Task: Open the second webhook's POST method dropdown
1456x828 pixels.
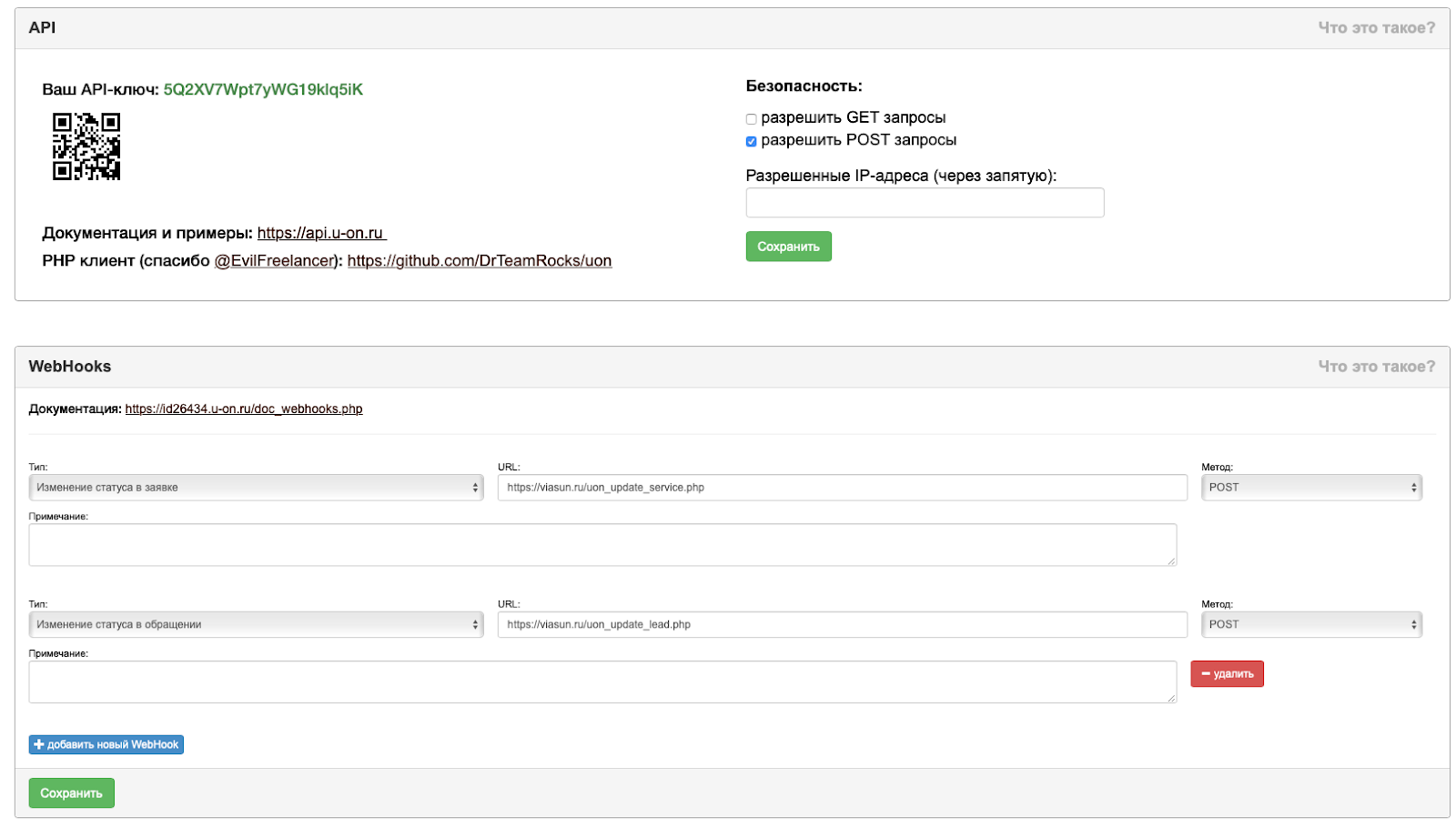Action: [x=1311, y=625]
